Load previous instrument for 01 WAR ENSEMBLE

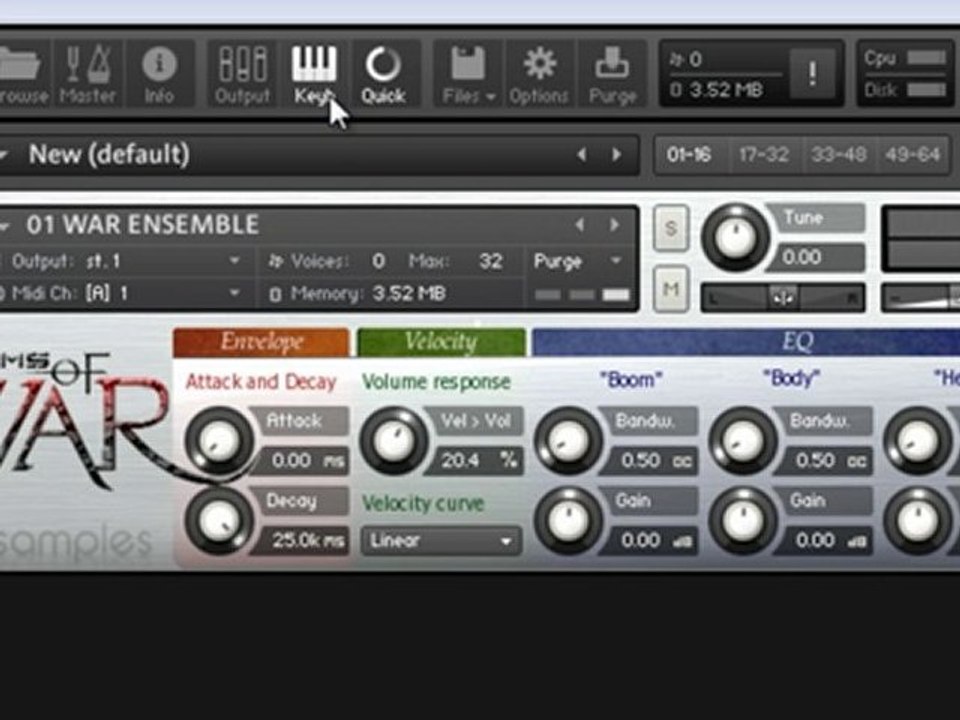tap(579, 225)
